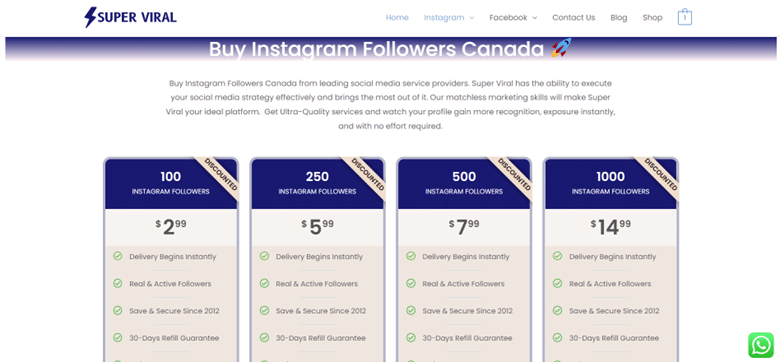Viewport: 780px width, 362px height.
Task: Go to the Home menu item
Action: (397, 17)
